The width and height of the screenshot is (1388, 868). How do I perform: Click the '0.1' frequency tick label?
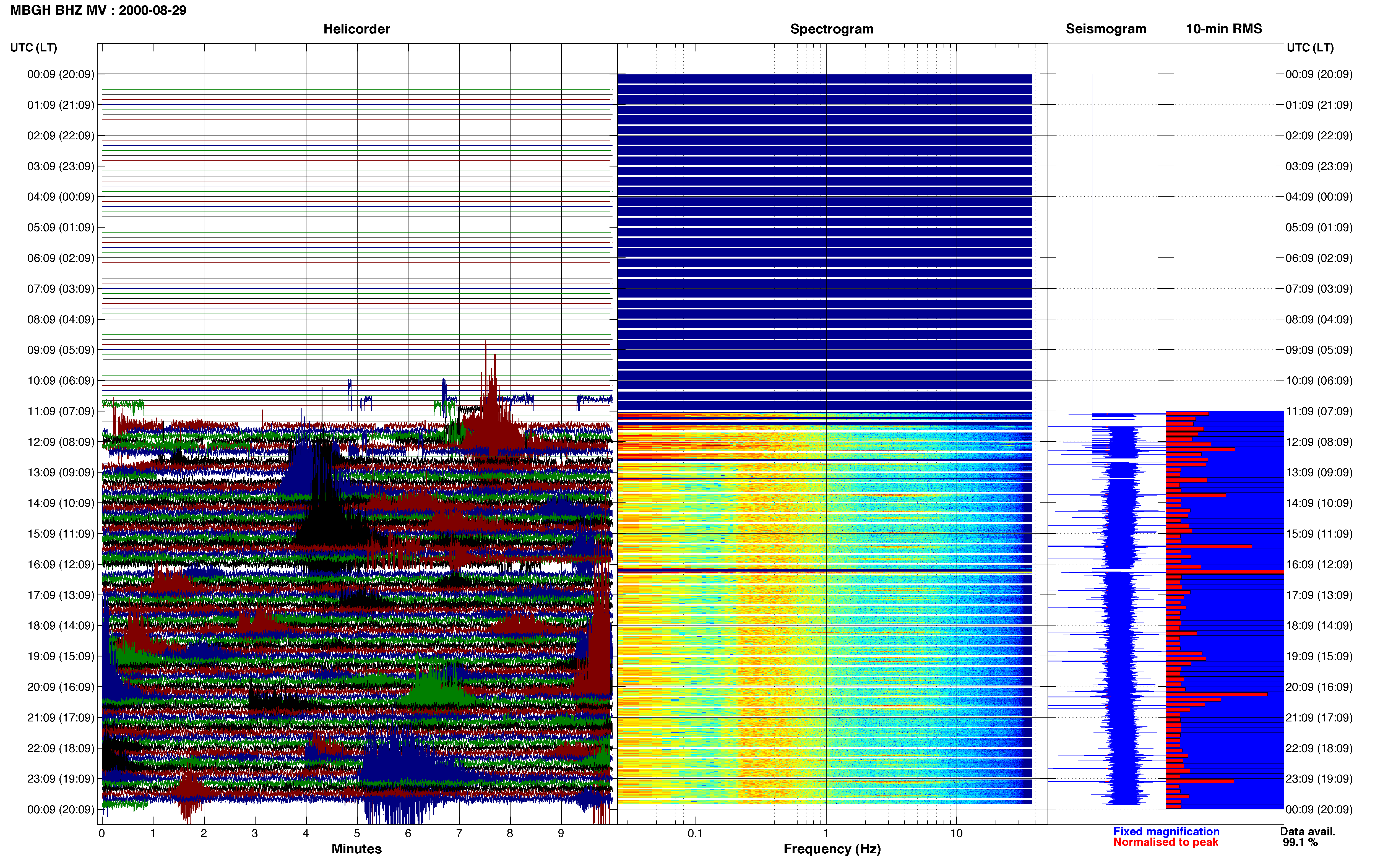[695, 833]
